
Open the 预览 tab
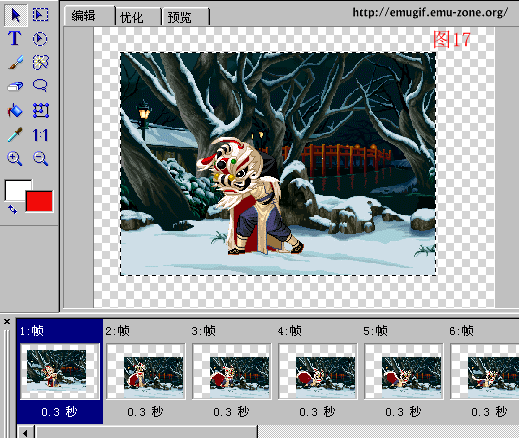[x=186, y=17]
